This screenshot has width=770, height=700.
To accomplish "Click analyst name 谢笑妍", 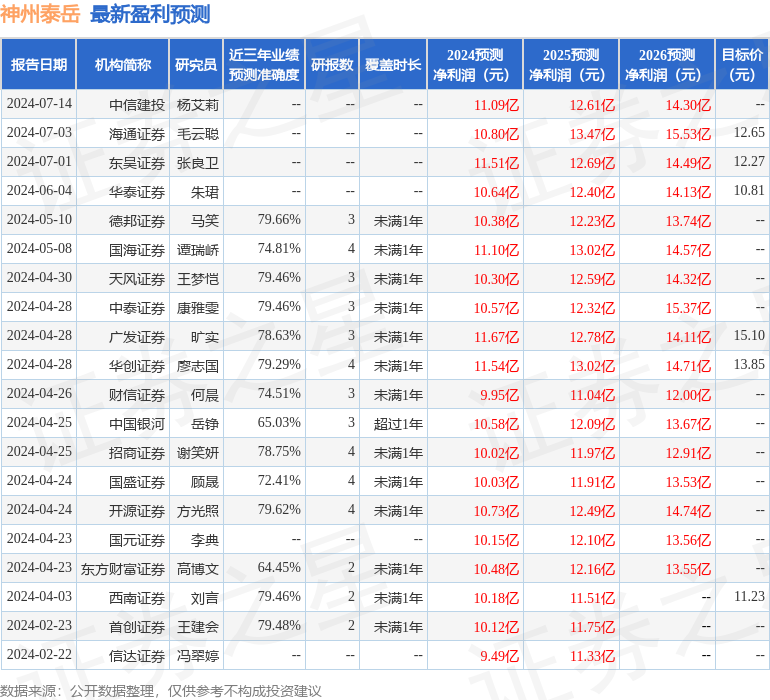I will [x=197, y=452].
